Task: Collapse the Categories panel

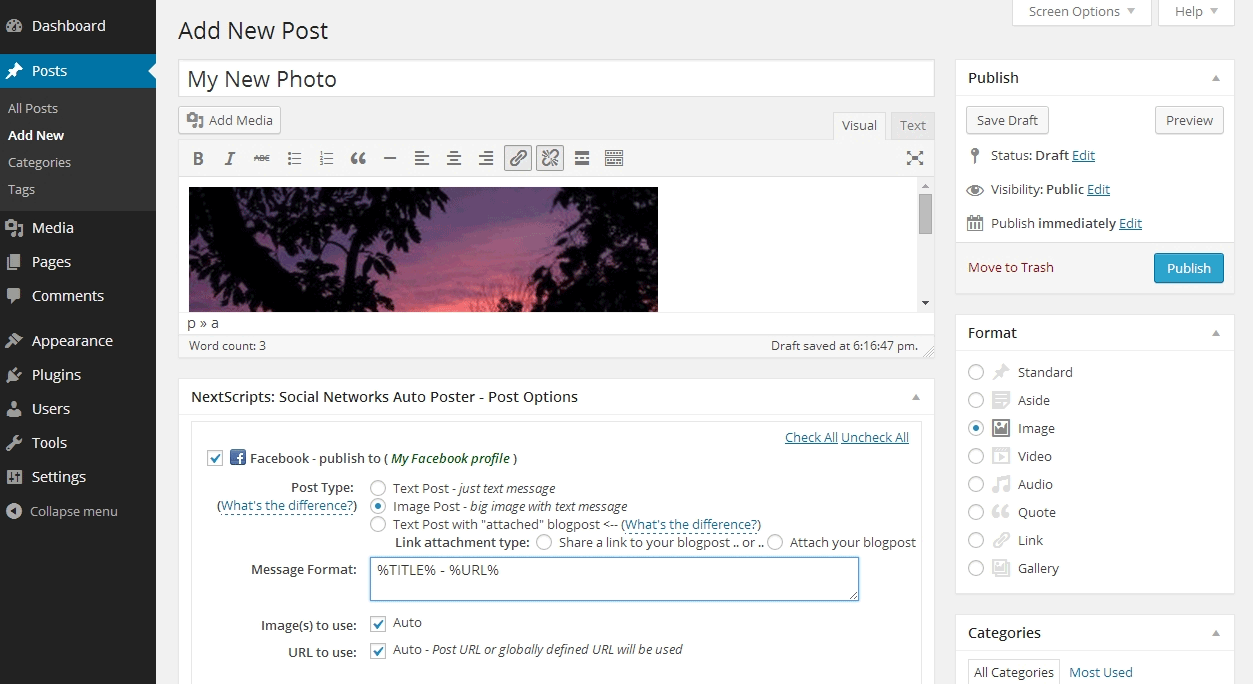Action: [x=1216, y=633]
